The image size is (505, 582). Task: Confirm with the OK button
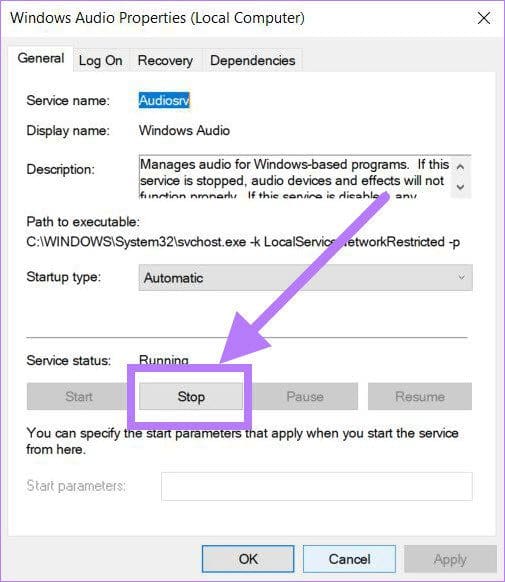click(x=248, y=559)
